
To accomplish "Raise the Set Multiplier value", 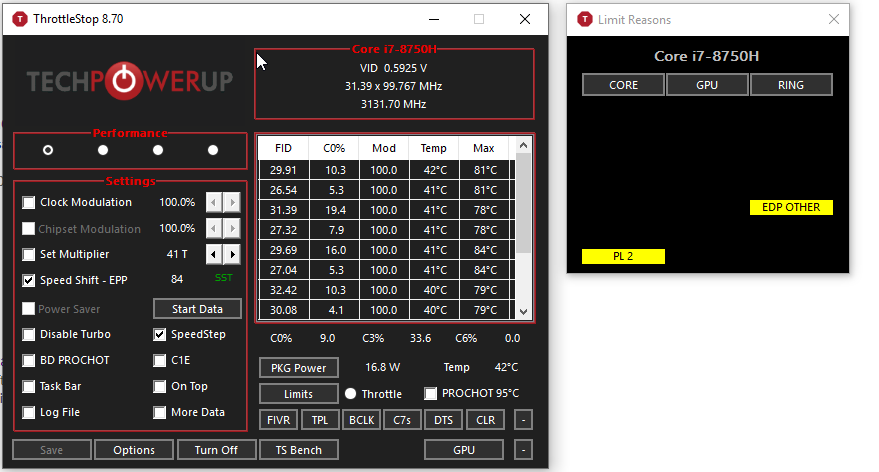I will click(x=232, y=254).
